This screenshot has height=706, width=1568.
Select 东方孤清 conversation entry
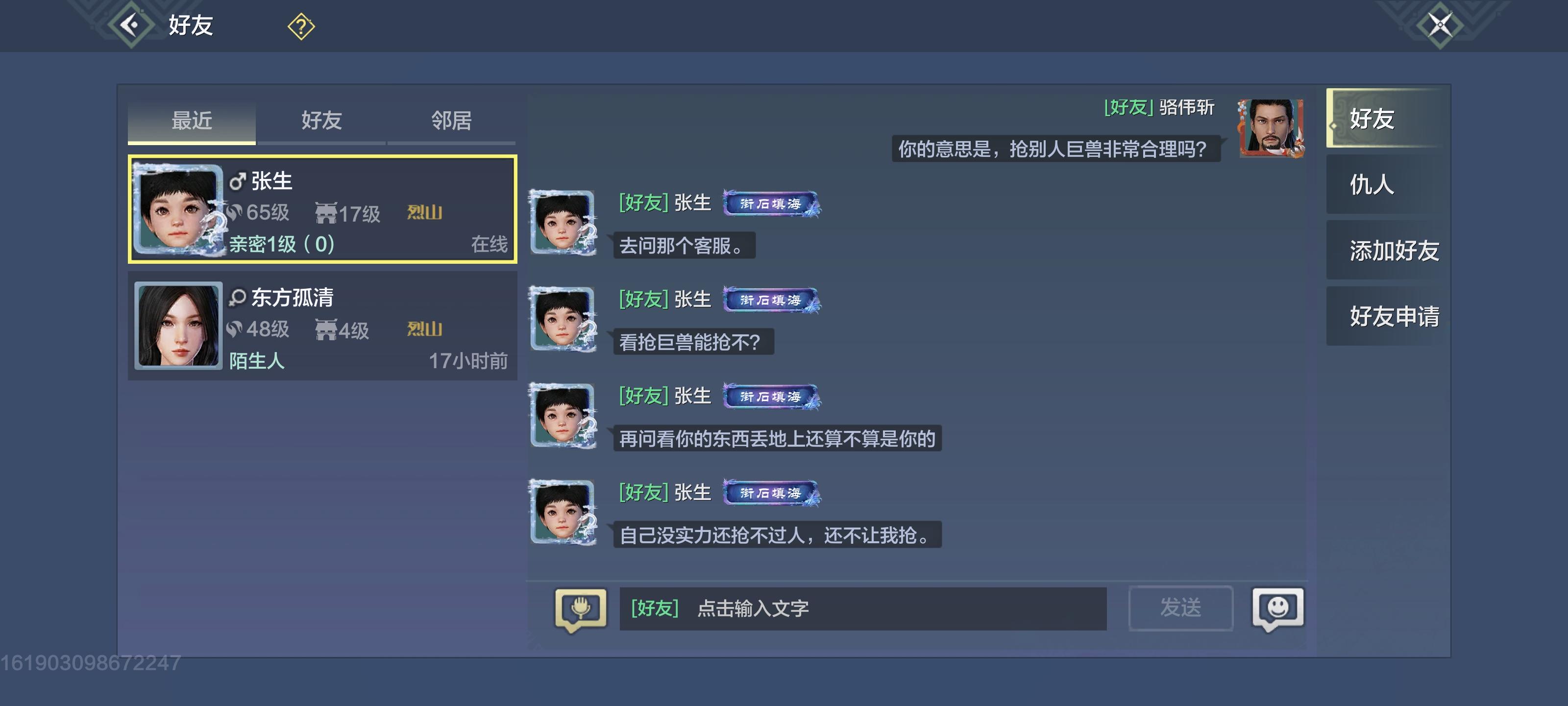(x=322, y=325)
